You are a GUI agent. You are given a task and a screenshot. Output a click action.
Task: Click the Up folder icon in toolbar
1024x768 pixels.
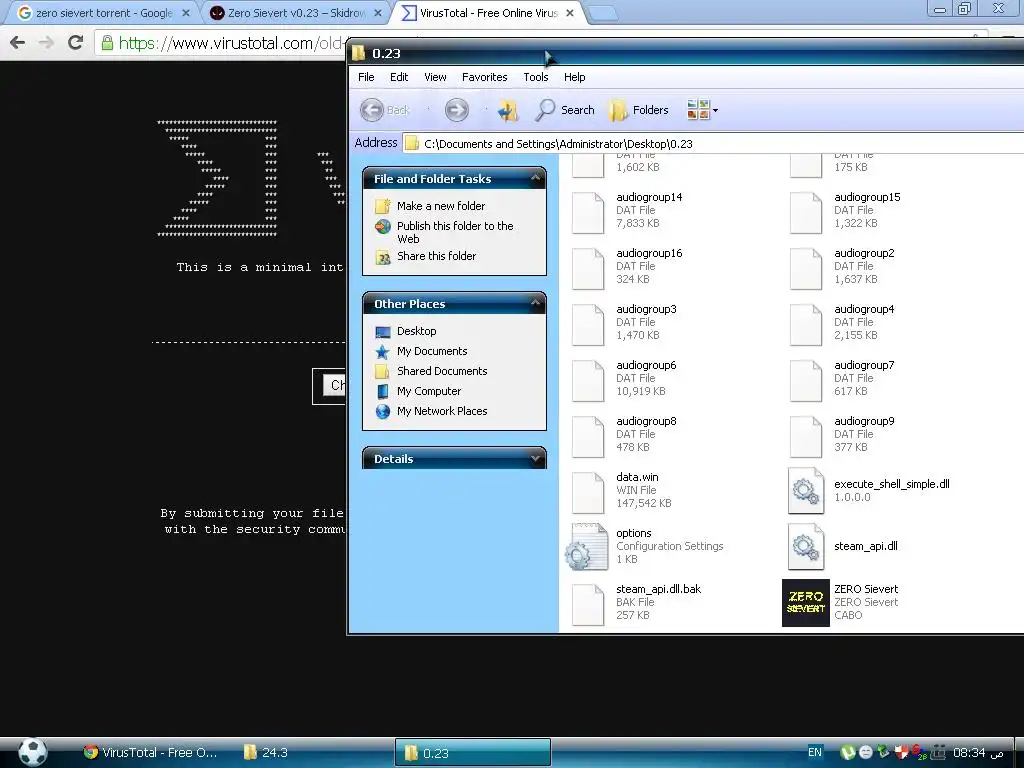tap(507, 110)
